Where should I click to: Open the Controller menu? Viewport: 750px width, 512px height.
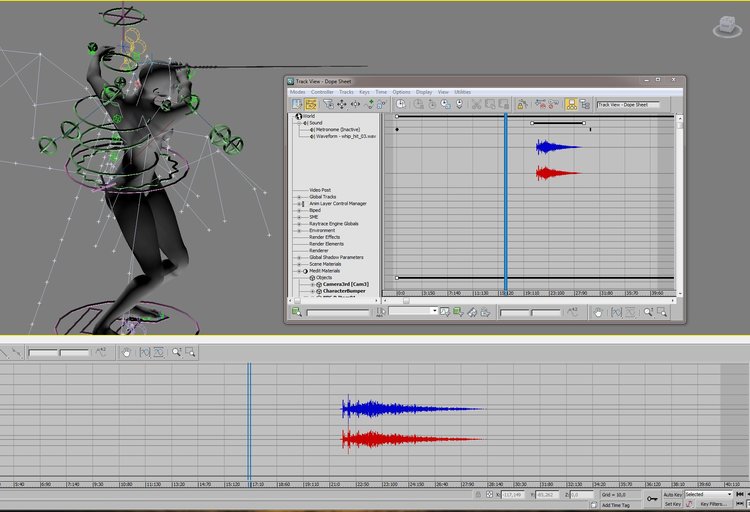point(322,92)
